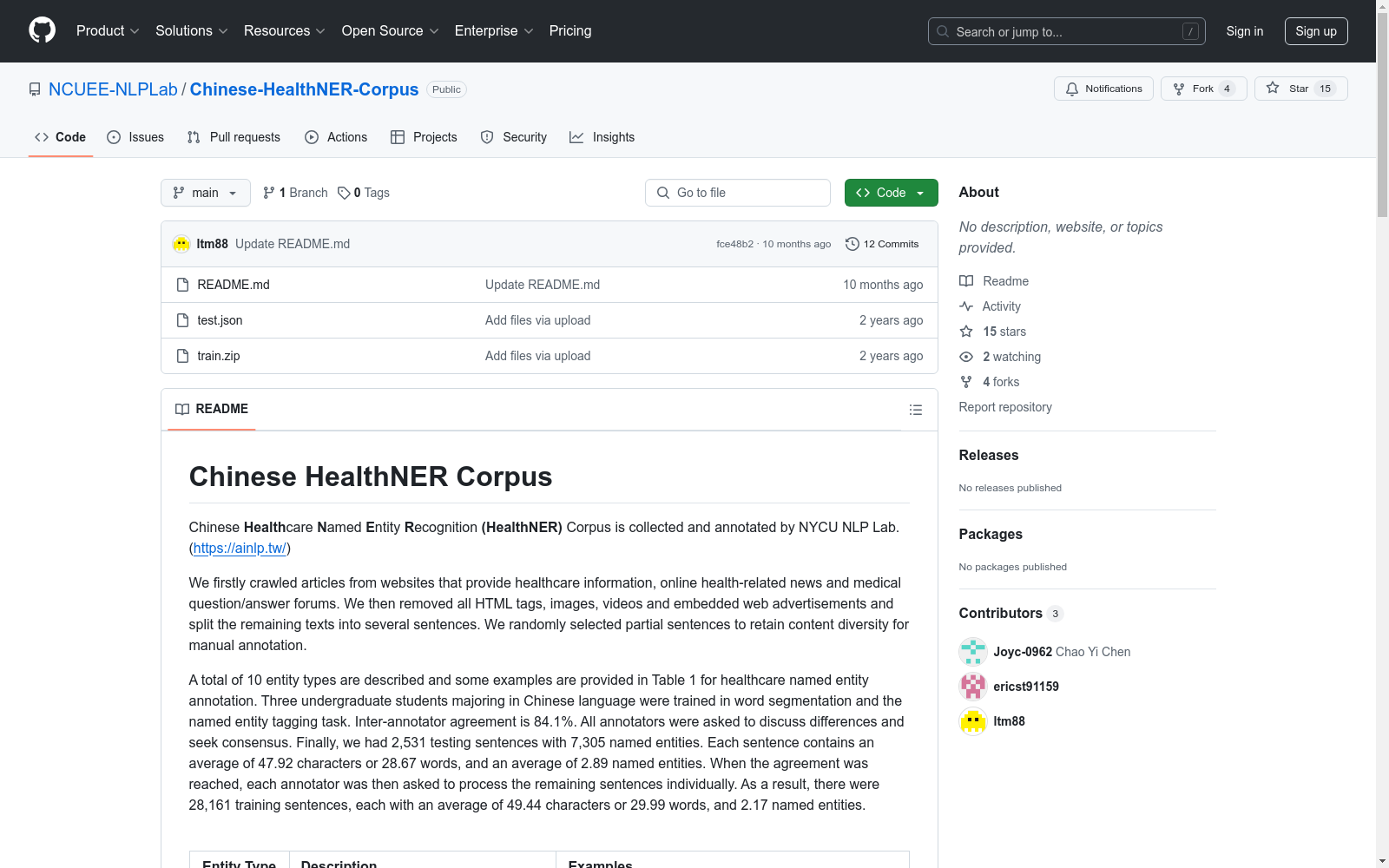Expand the Open Source menu

pos(391,31)
